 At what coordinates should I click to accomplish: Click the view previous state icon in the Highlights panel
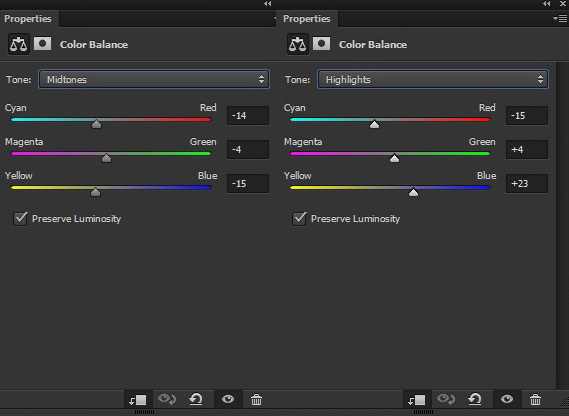(446, 399)
